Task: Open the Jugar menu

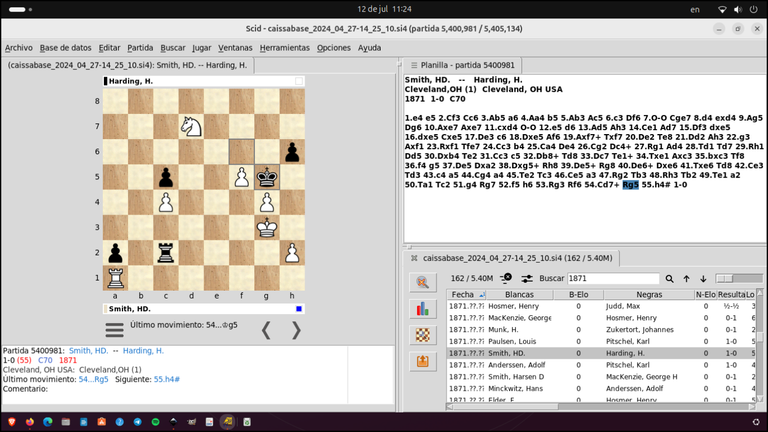Action: click(201, 48)
